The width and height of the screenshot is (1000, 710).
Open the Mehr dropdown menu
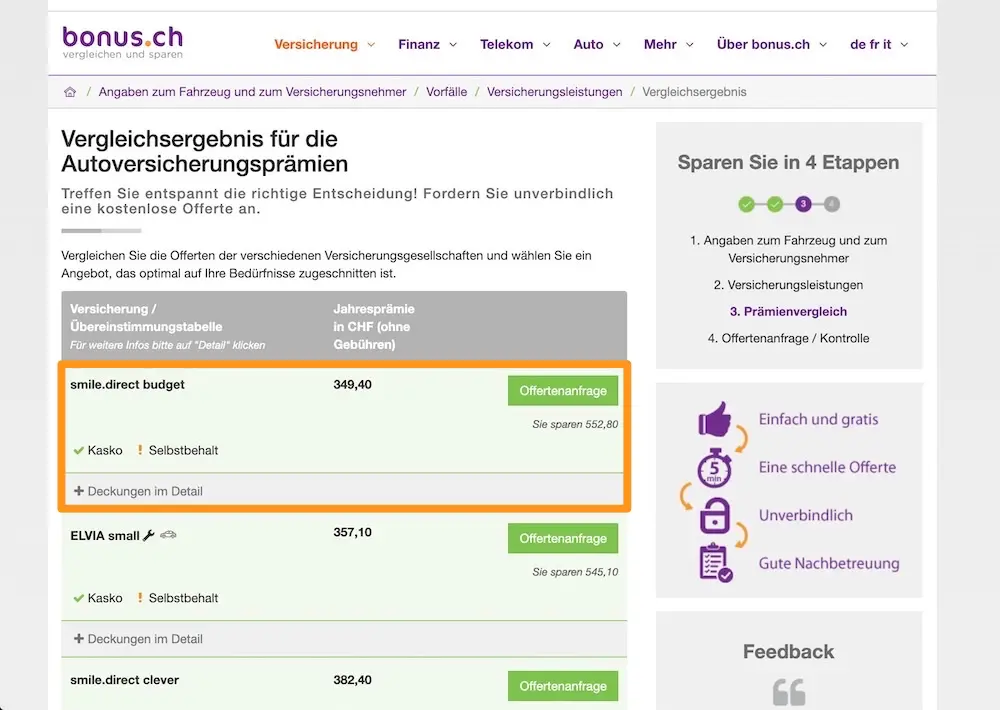click(x=668, y=44)
